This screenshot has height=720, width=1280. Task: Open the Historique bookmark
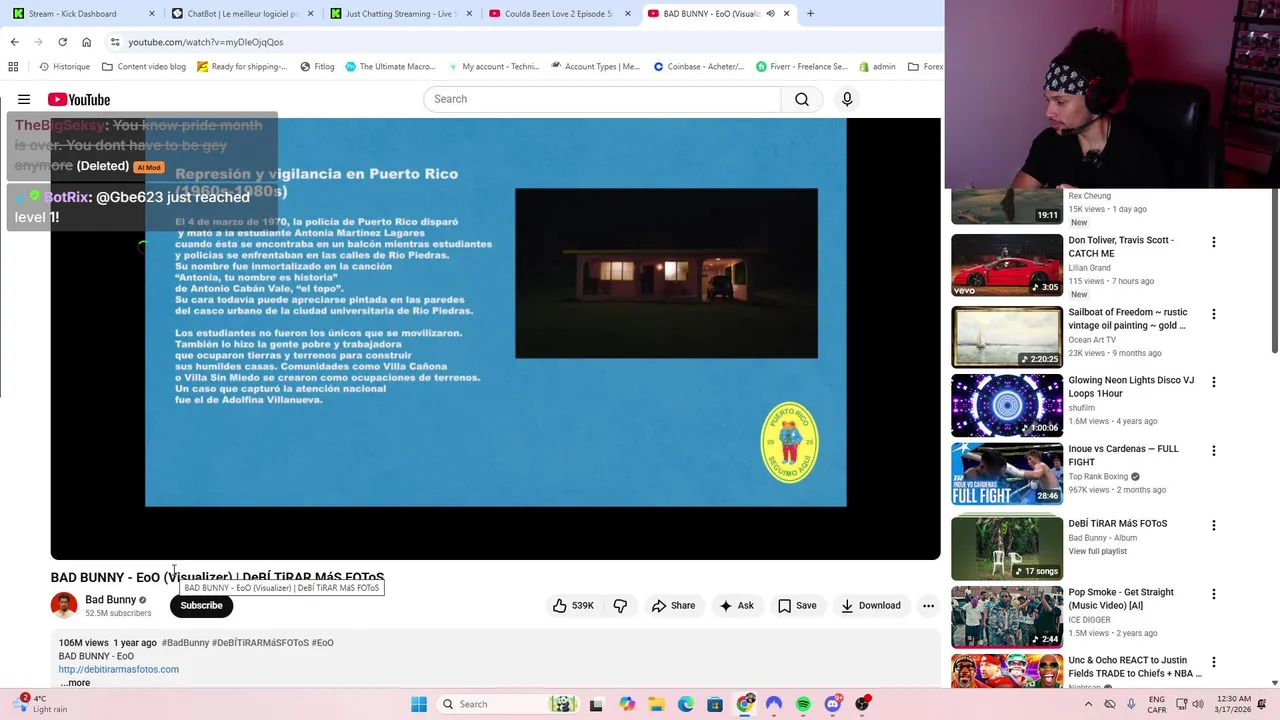[64, 66]
